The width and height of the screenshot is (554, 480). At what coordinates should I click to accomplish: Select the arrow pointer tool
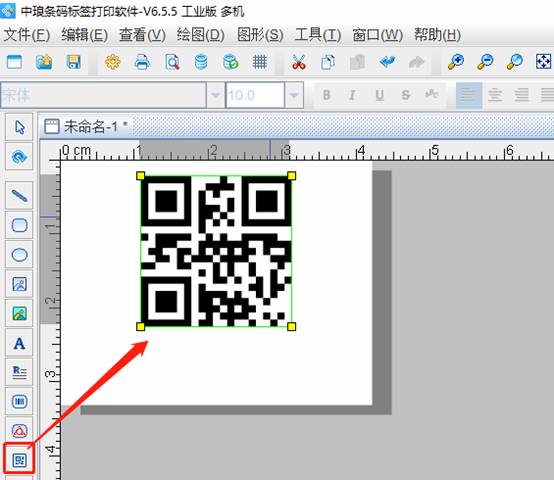[19, 128]
